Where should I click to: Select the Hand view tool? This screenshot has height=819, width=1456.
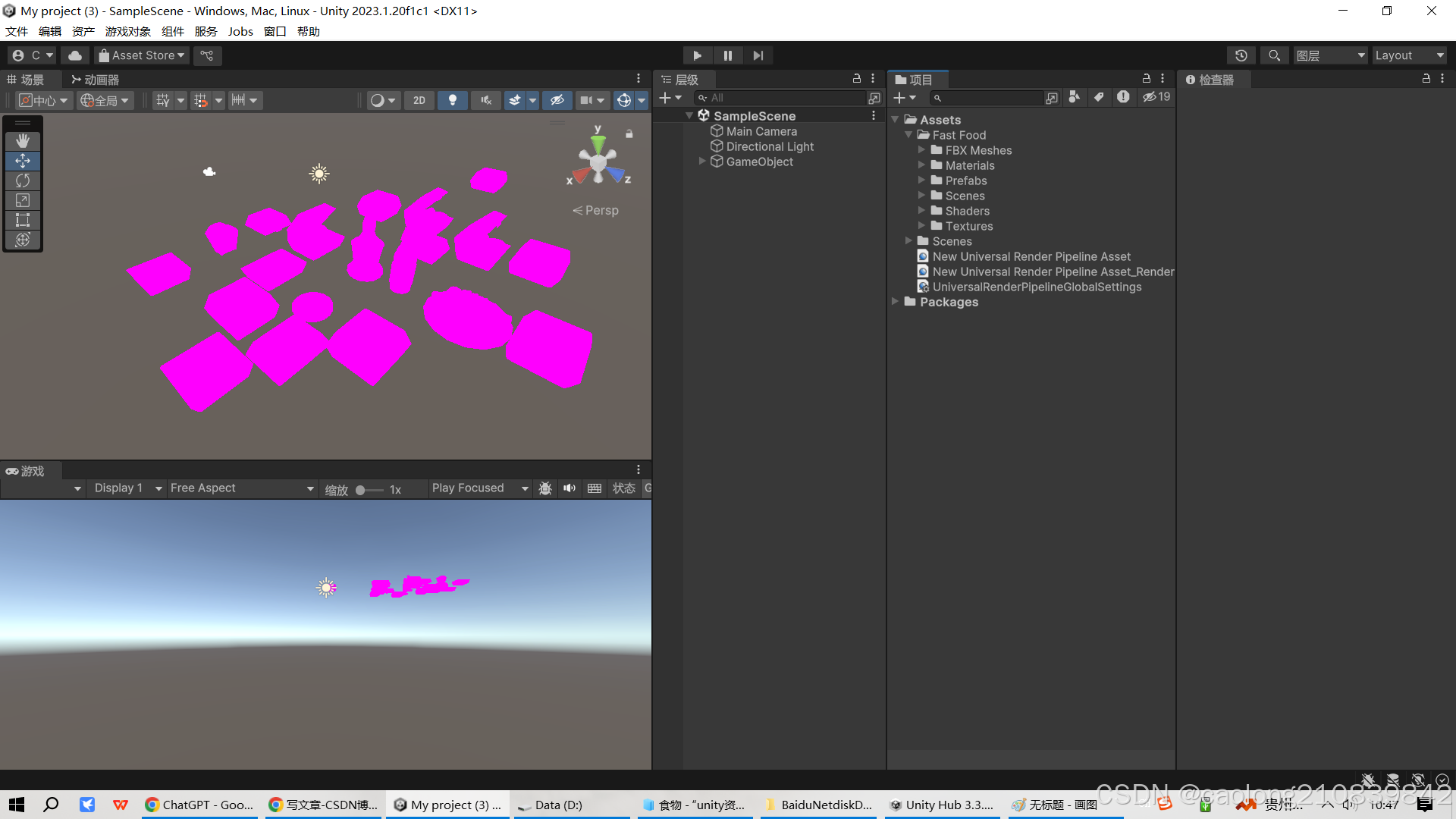click(23, 141)
